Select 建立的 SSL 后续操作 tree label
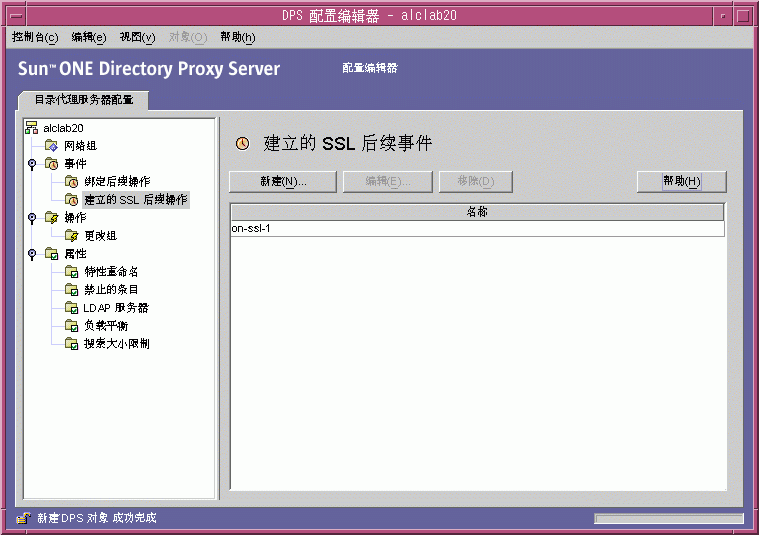The image size is (759, 535). coord(136,199)
